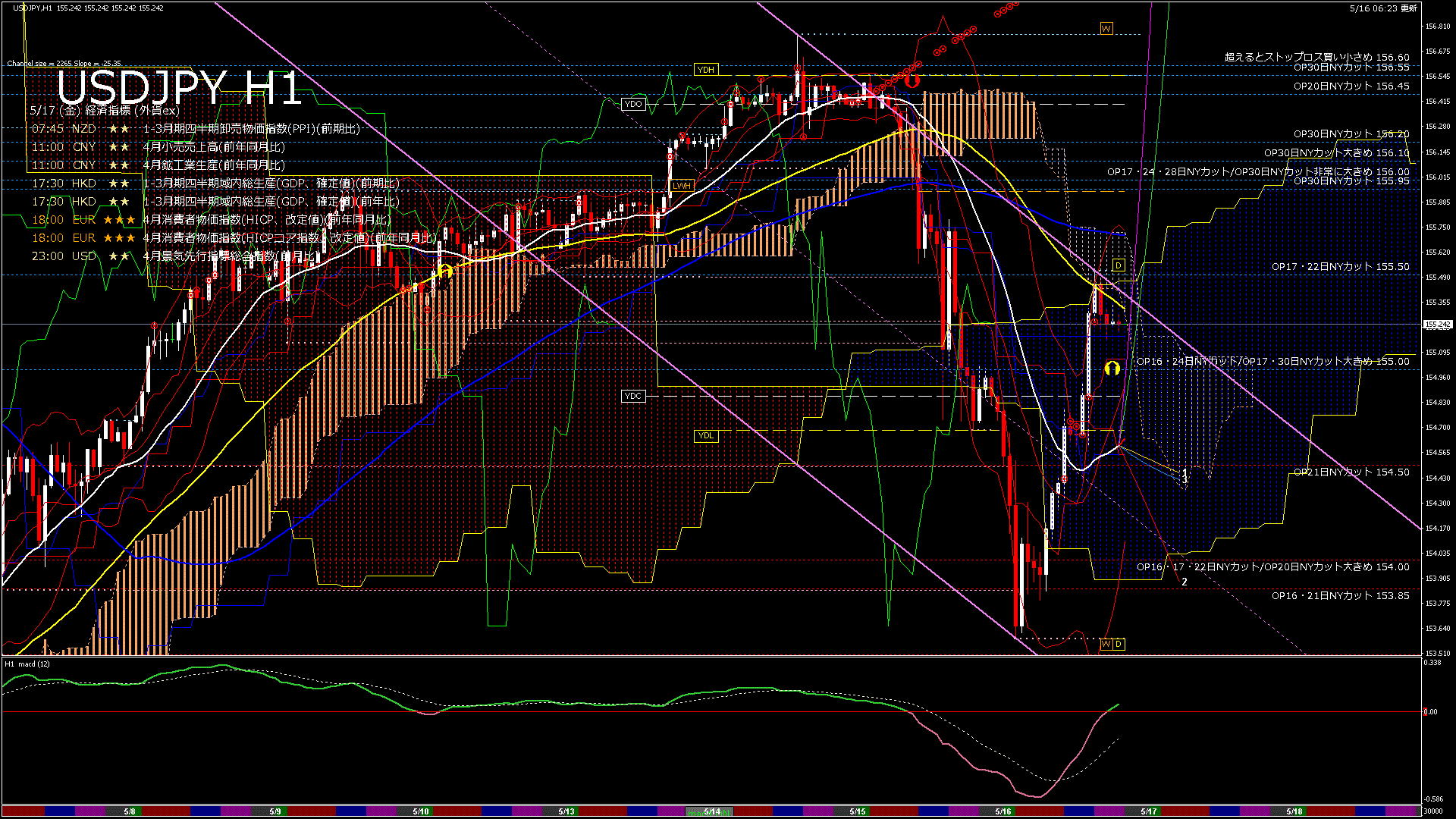Screen dimensions: 1456x819
Task: Click the 156.015 price axis label
Action: pos(1438,177)
